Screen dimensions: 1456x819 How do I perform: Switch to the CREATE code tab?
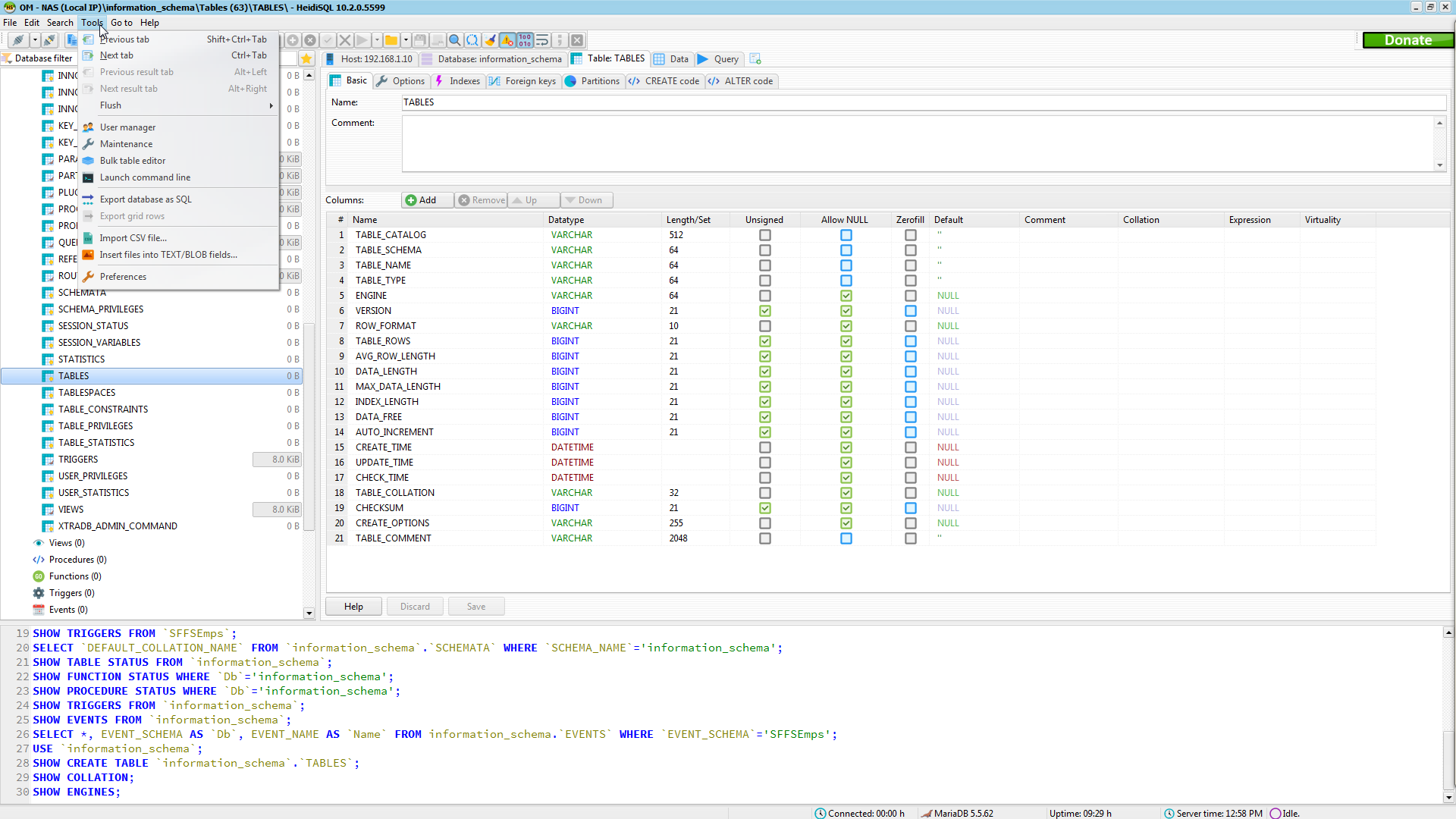[665, 81]
